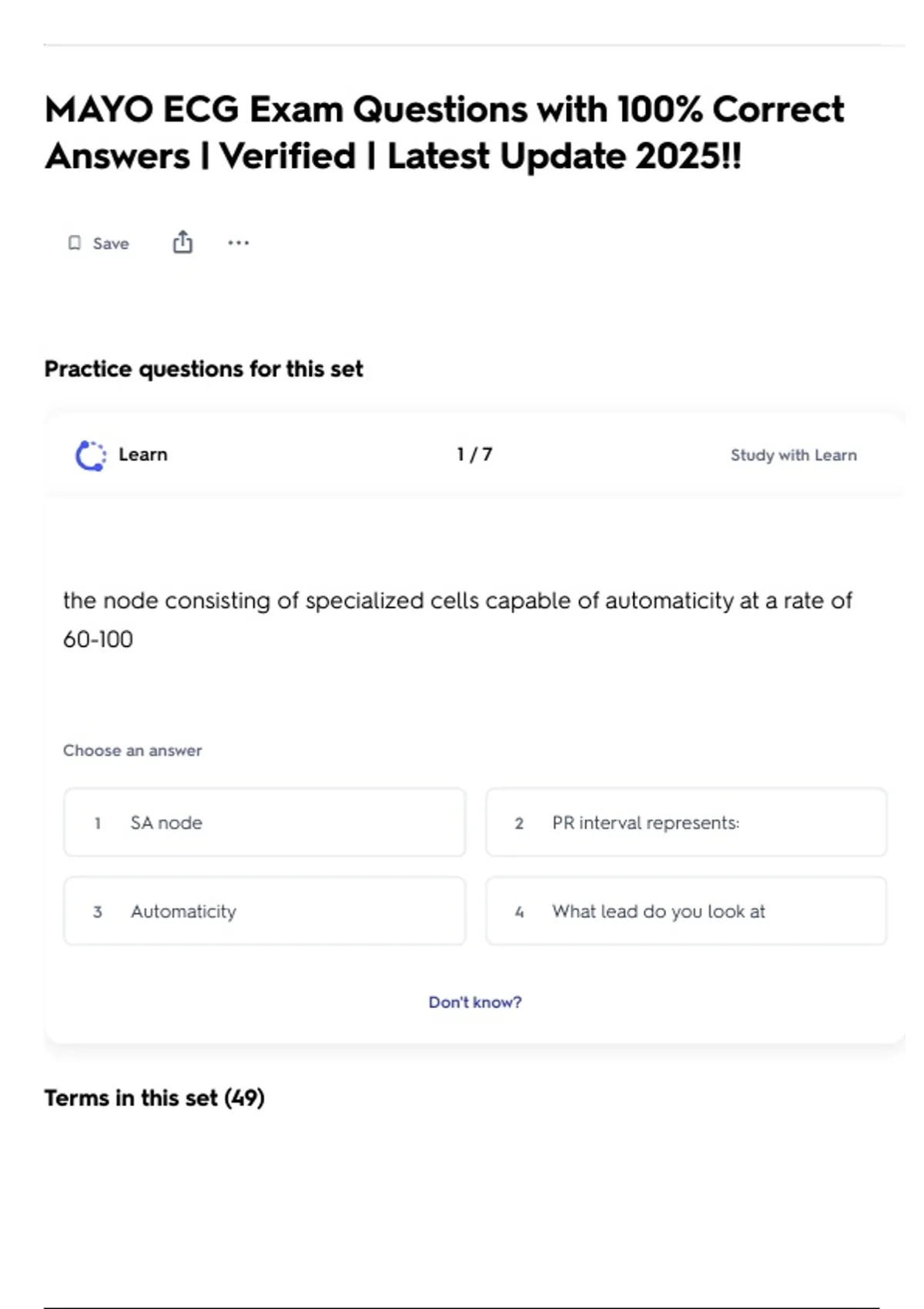Click the 1 / 7 question counter
The image size is (924, 1309).
click(x=474, y=454)
